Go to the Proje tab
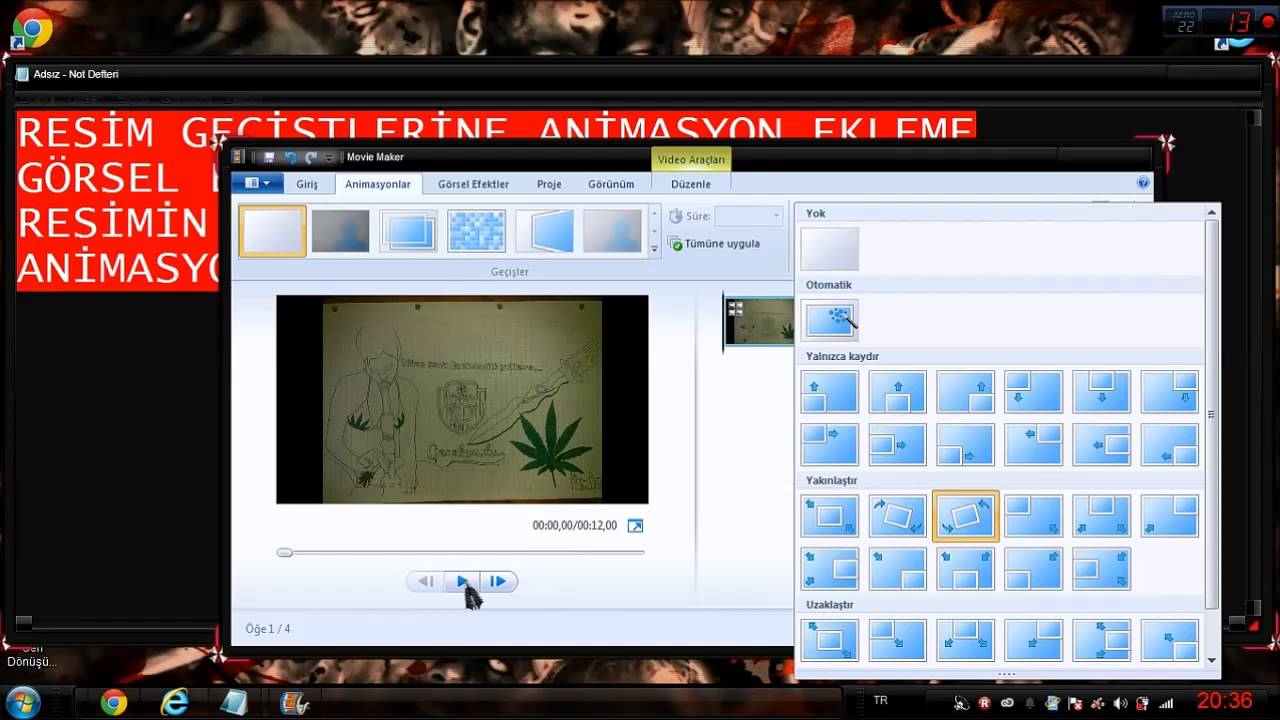Viewport: 1280px width, 720px height. (x=549, y=184)
